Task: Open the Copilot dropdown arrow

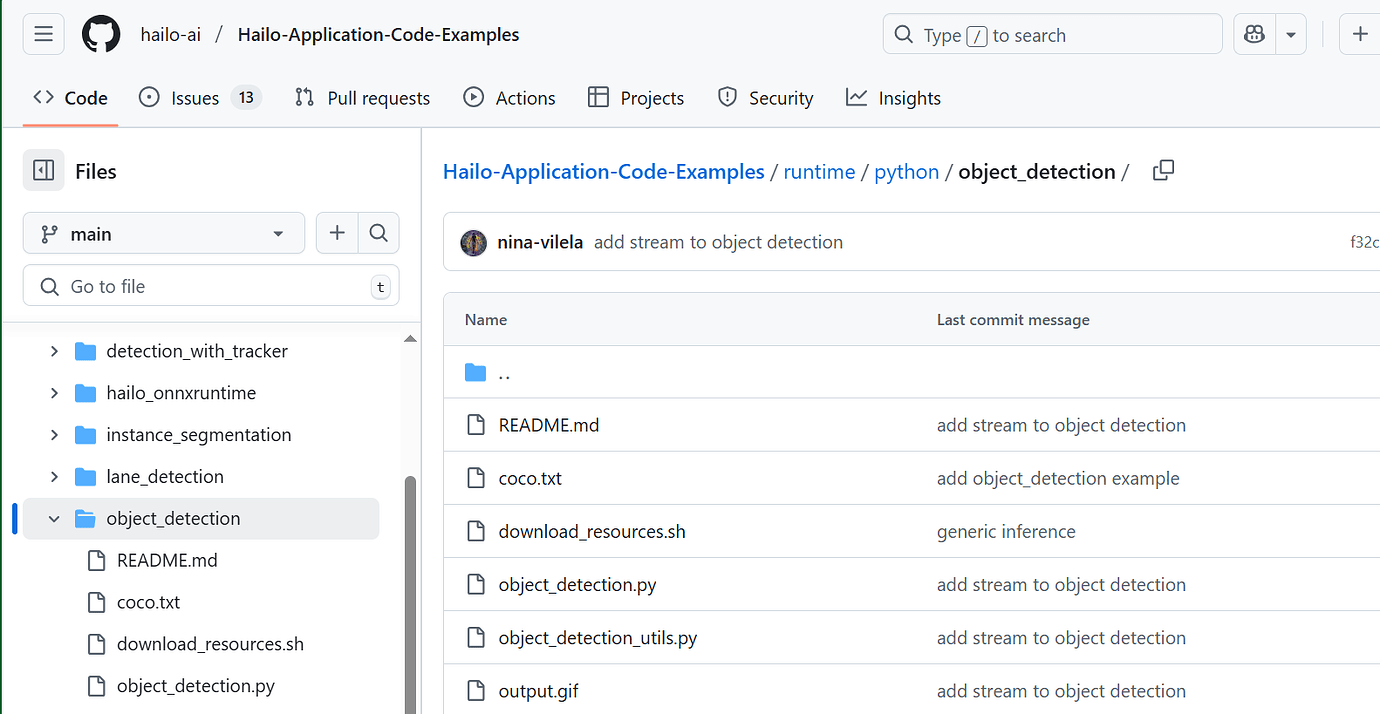Action: click(1290, 35)
